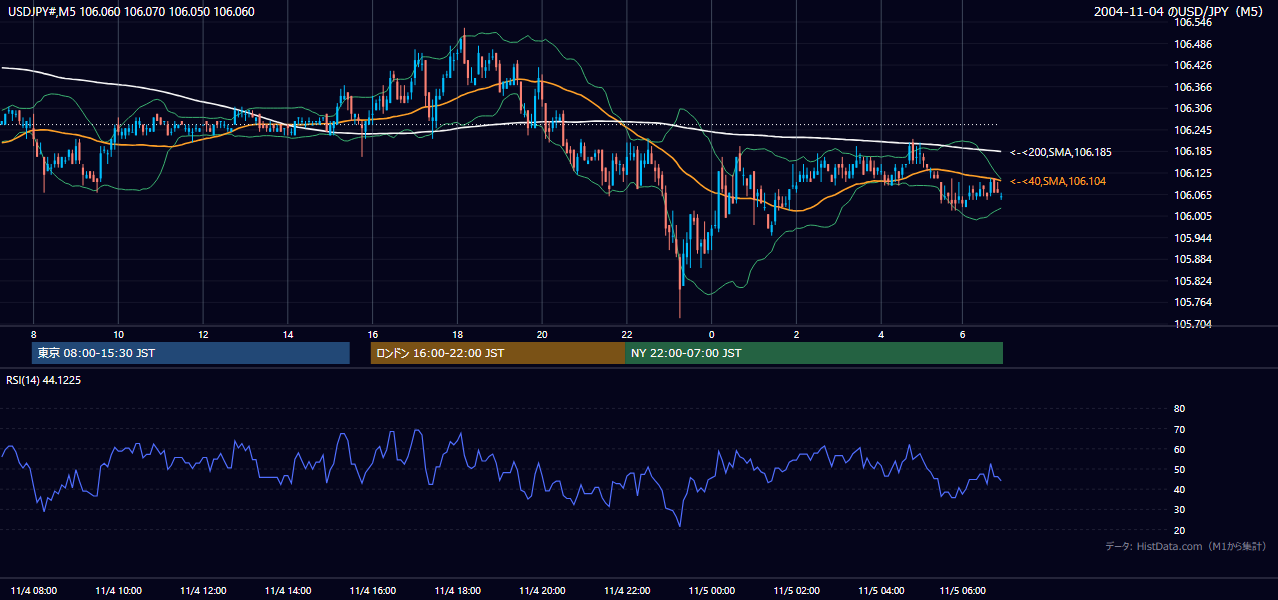Click the 東京 08:00-15:30 JST session bar

pyautogui.click(x=191, y=353)
